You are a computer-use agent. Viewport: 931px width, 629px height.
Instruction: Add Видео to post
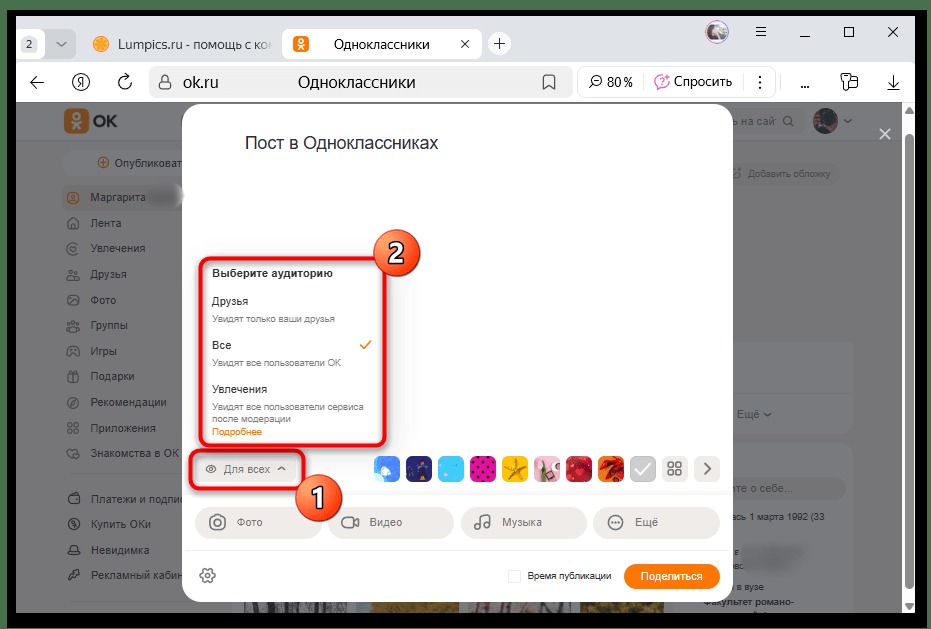pyautogui.click(x=390, y=522)
